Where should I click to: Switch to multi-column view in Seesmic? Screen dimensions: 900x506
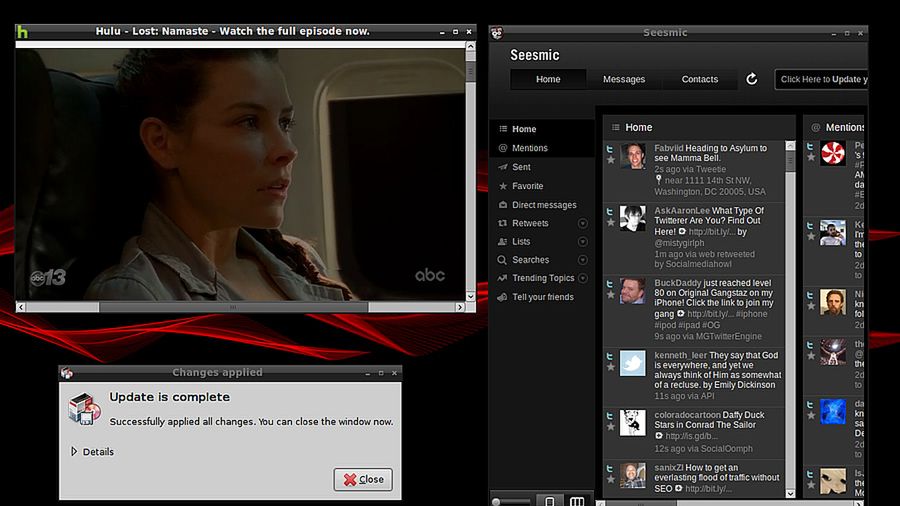click(576, 501)
